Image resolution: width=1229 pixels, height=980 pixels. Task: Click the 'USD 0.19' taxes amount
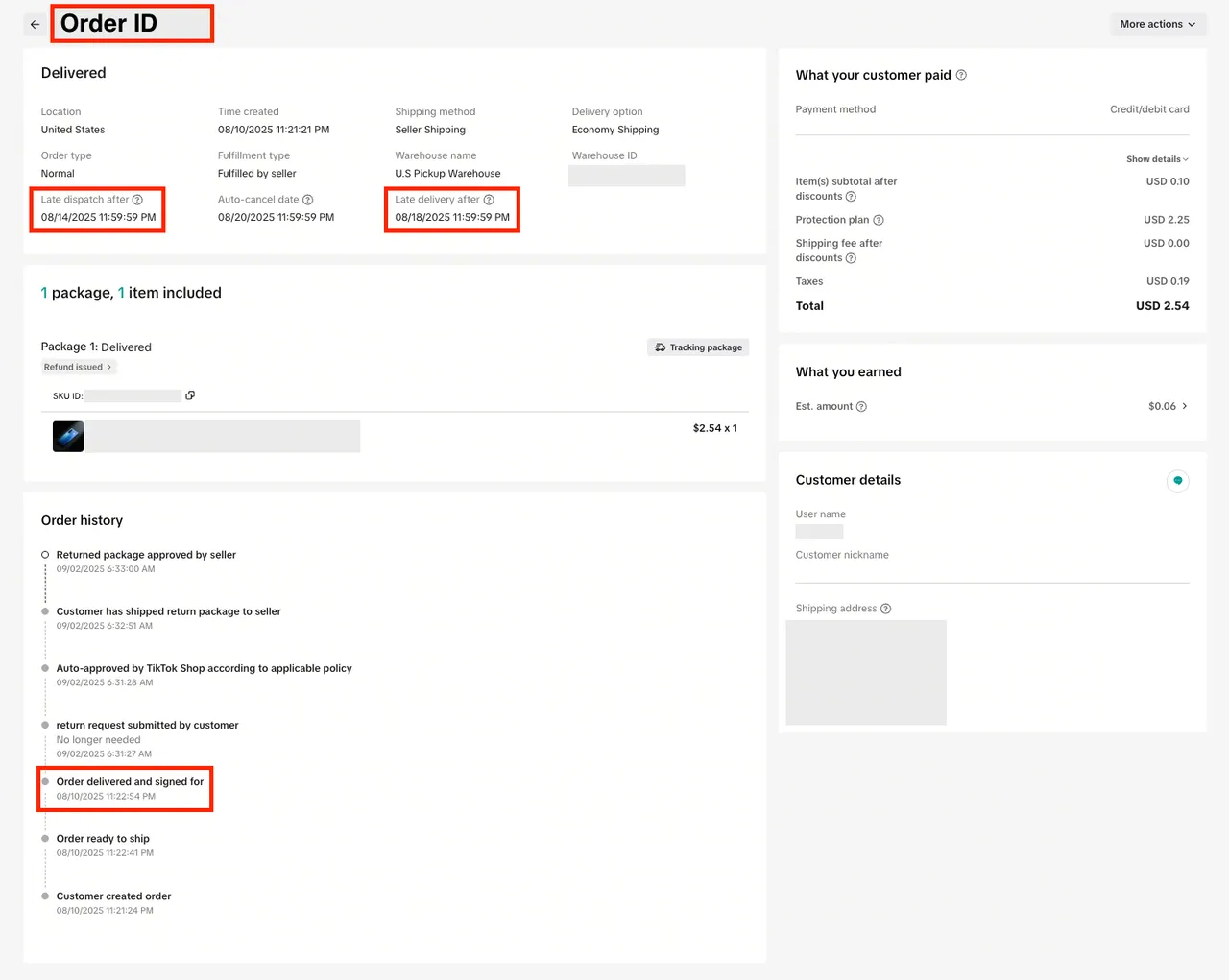click(1168, 281)
